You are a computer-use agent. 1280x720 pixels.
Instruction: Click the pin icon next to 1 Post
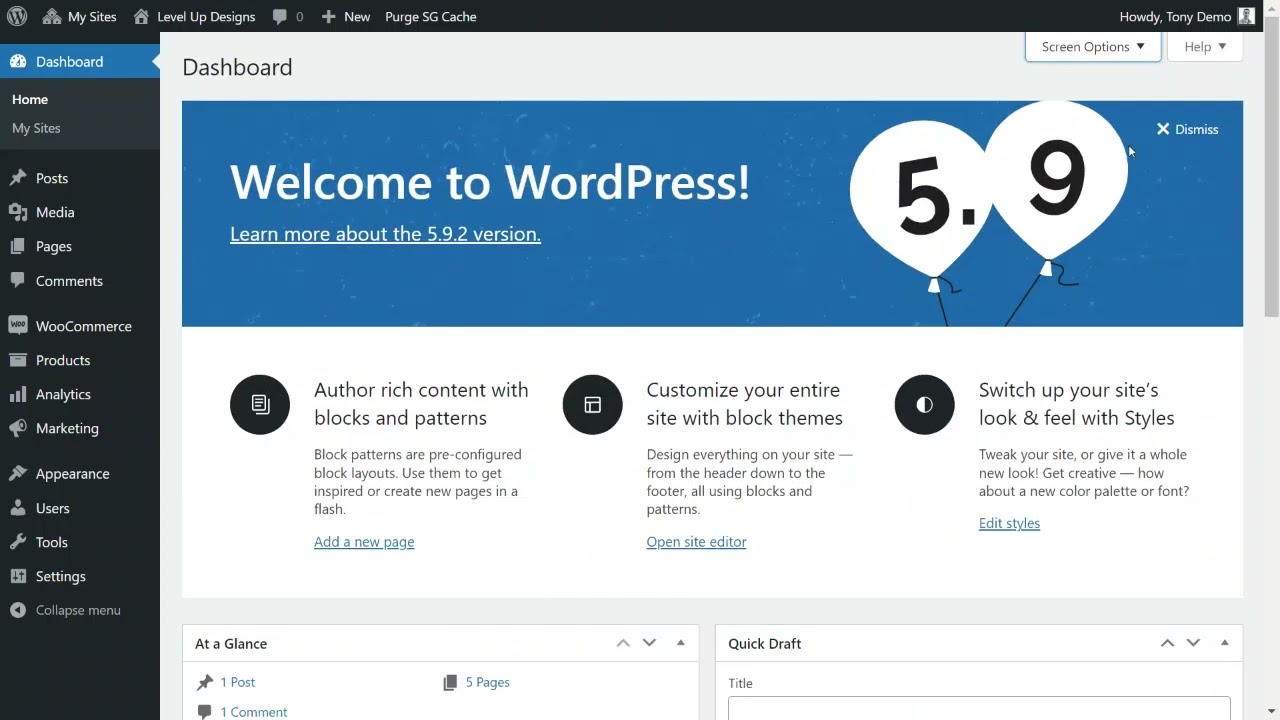205,682
